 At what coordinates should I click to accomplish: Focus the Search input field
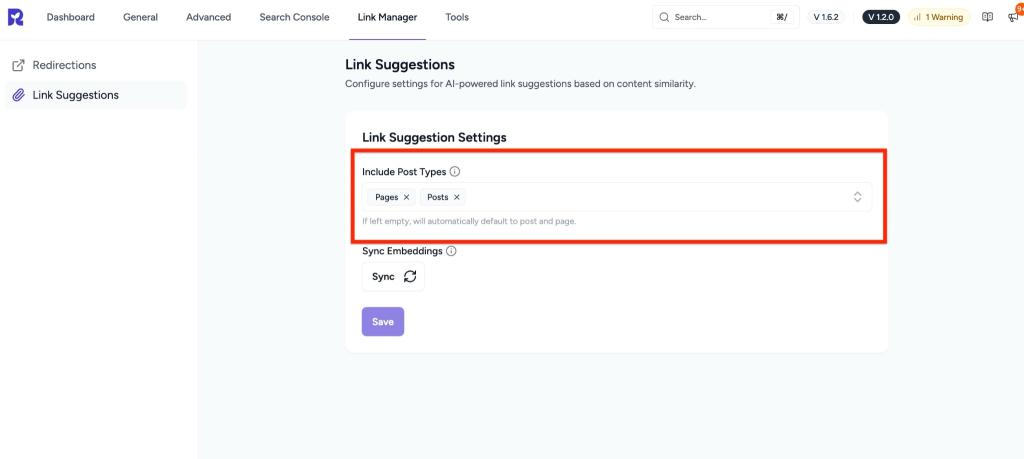click(x=720, y=17)
